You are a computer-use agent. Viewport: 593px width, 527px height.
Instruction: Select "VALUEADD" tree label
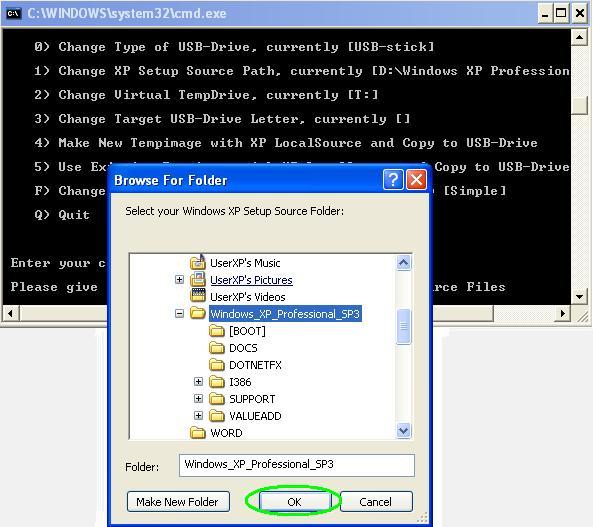pos(255,416)
